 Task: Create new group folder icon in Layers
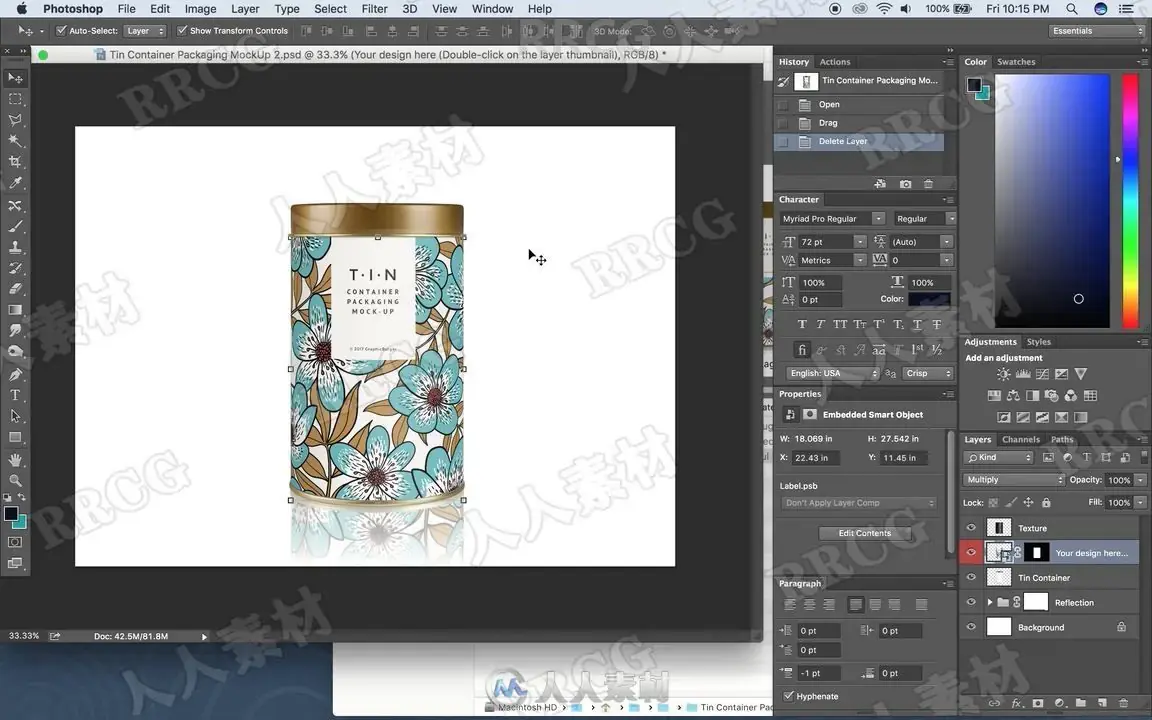[x=1081, y=703]
